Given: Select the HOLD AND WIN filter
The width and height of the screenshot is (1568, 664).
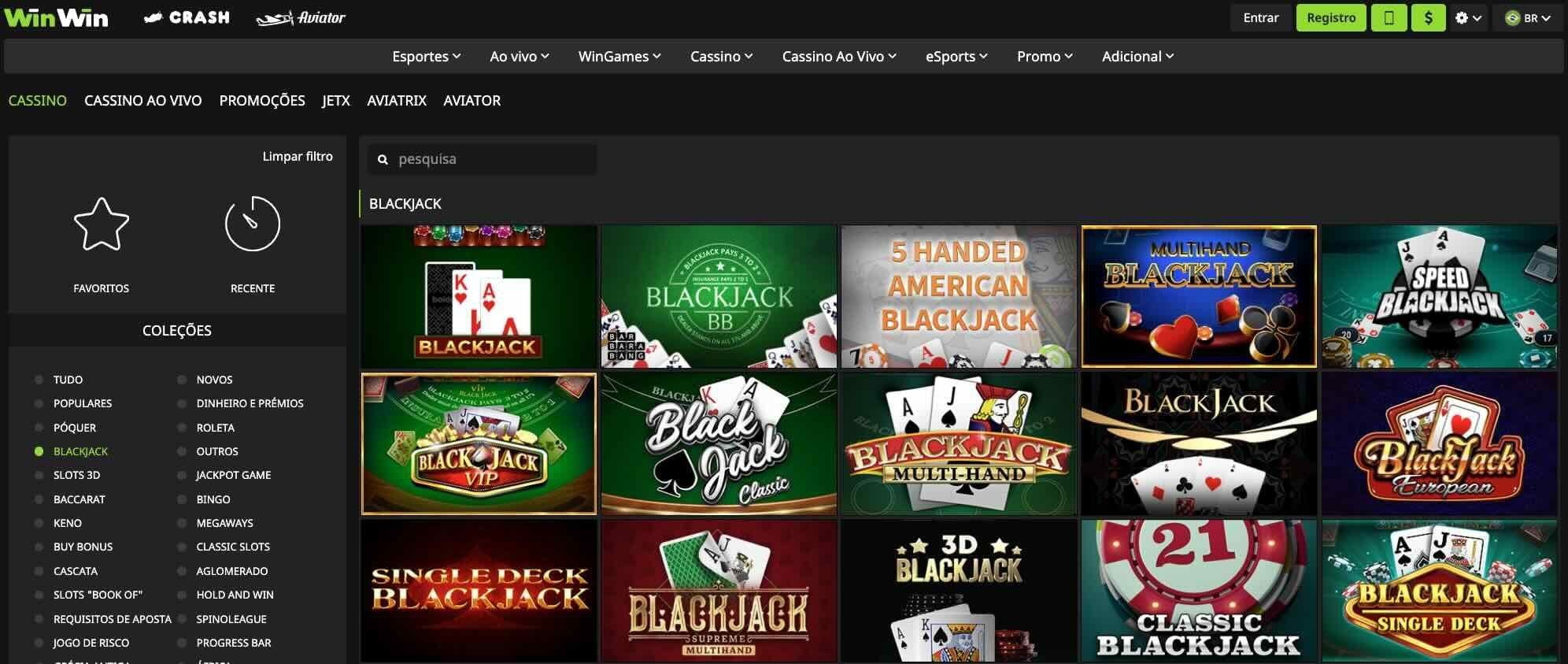Looking at the screenshot, I should coord(235,595).
